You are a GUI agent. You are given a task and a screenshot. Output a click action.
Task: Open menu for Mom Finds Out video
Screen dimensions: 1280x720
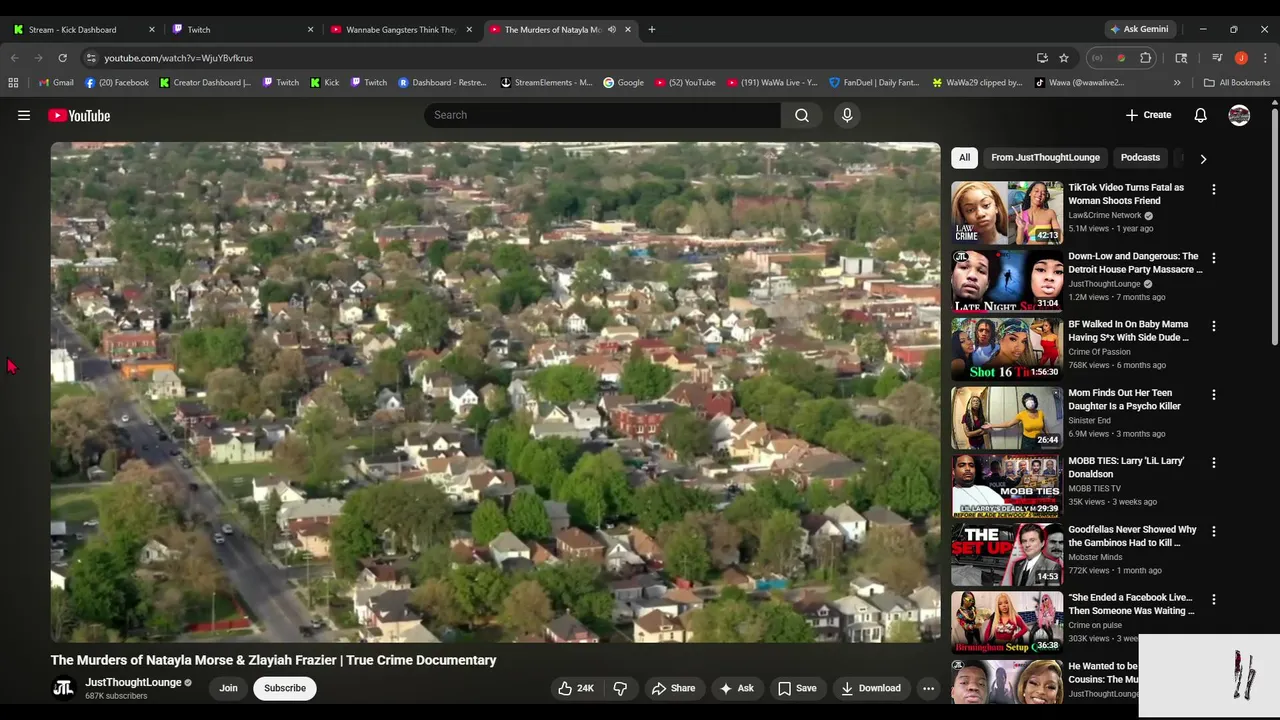click(x=1214, y=395)
